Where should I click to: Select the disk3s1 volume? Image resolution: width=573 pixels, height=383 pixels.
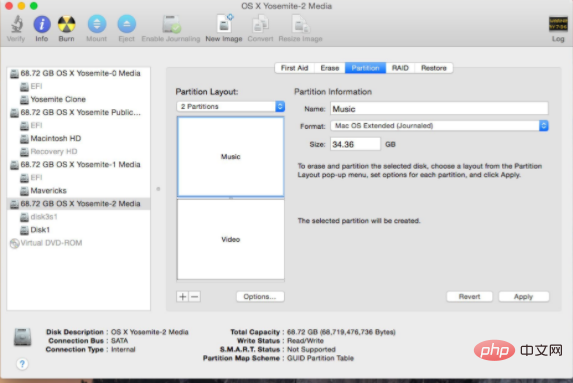[78, 217]
